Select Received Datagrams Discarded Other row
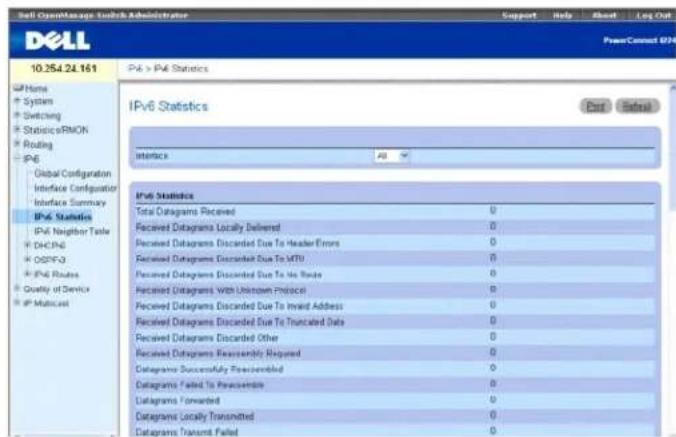676x437 pixels. click(395, 337)
